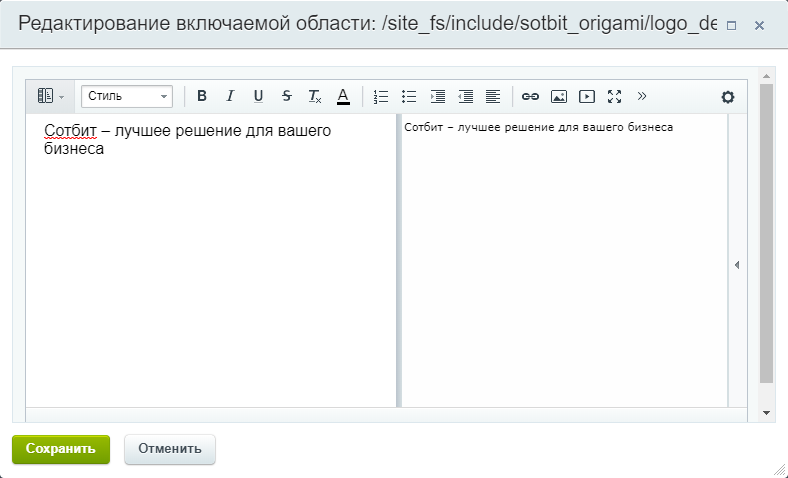The image size is (788, 478).
Task: Increase paragraph indent
Action: point(437,96)
